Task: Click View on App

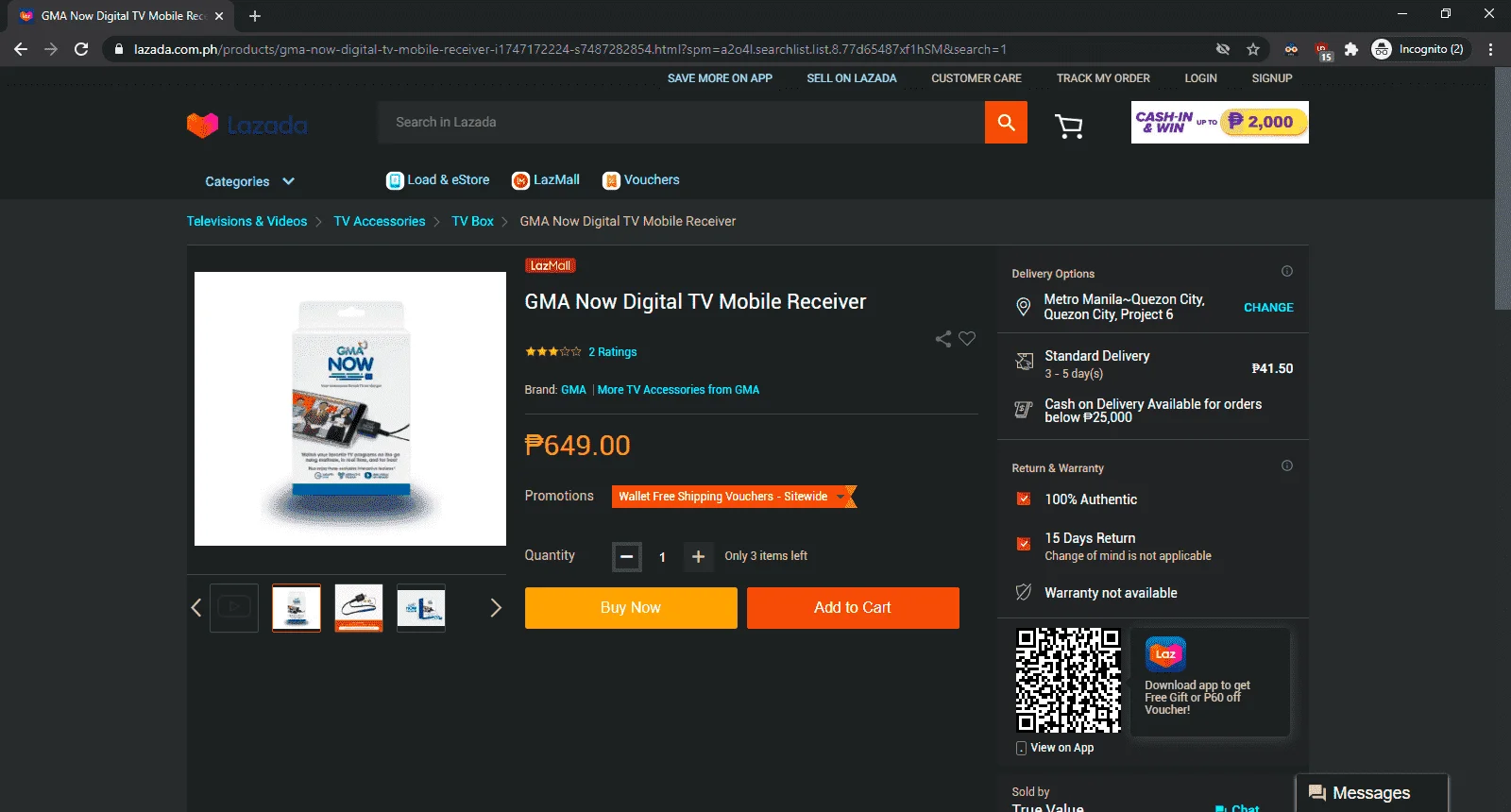Action: tap(1055, 748)
